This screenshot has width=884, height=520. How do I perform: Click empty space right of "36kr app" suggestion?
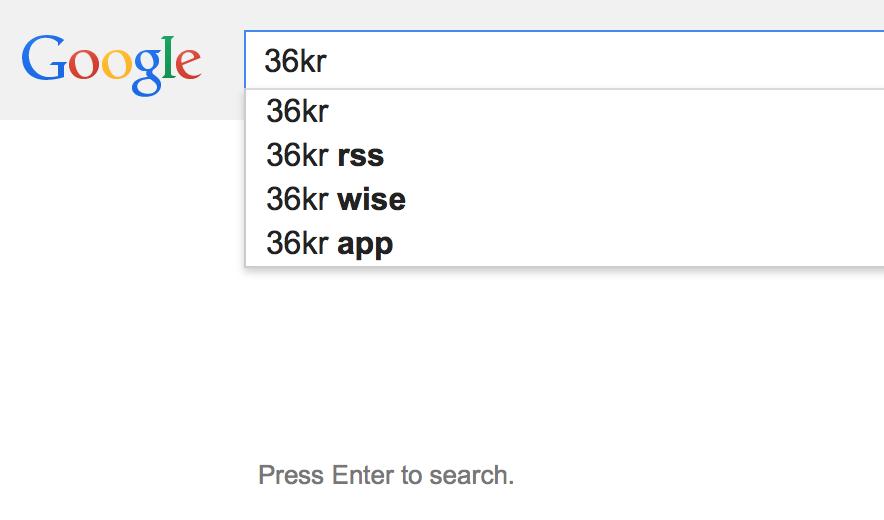click(x=640, y=243)
